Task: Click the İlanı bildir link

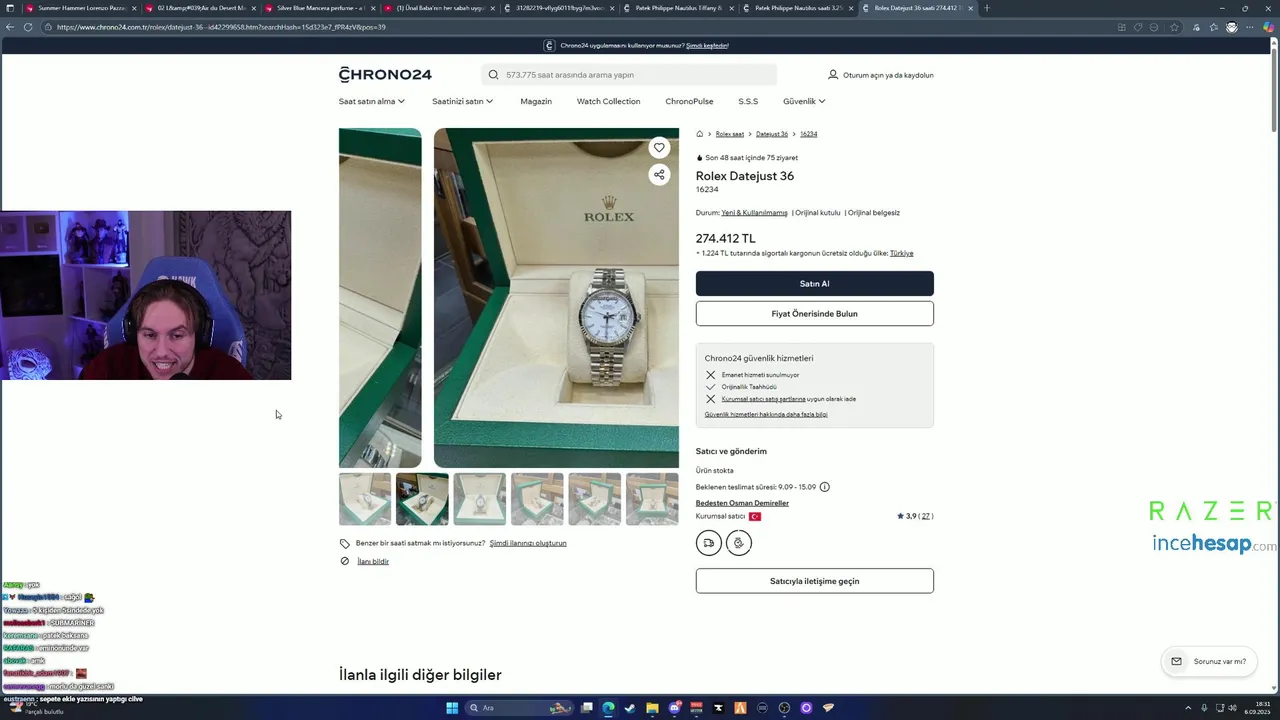Action: pyautogui.click(x=373, y=561)
